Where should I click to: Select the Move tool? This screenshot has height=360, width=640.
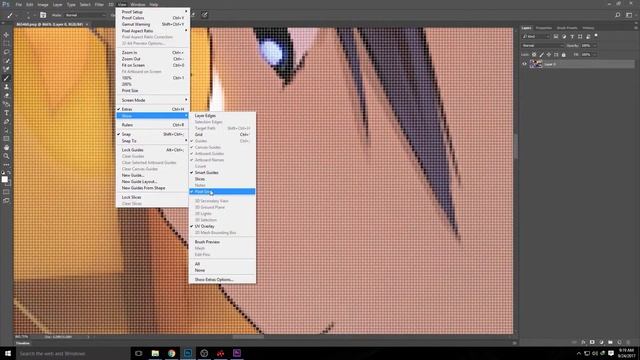pos(6,35)
